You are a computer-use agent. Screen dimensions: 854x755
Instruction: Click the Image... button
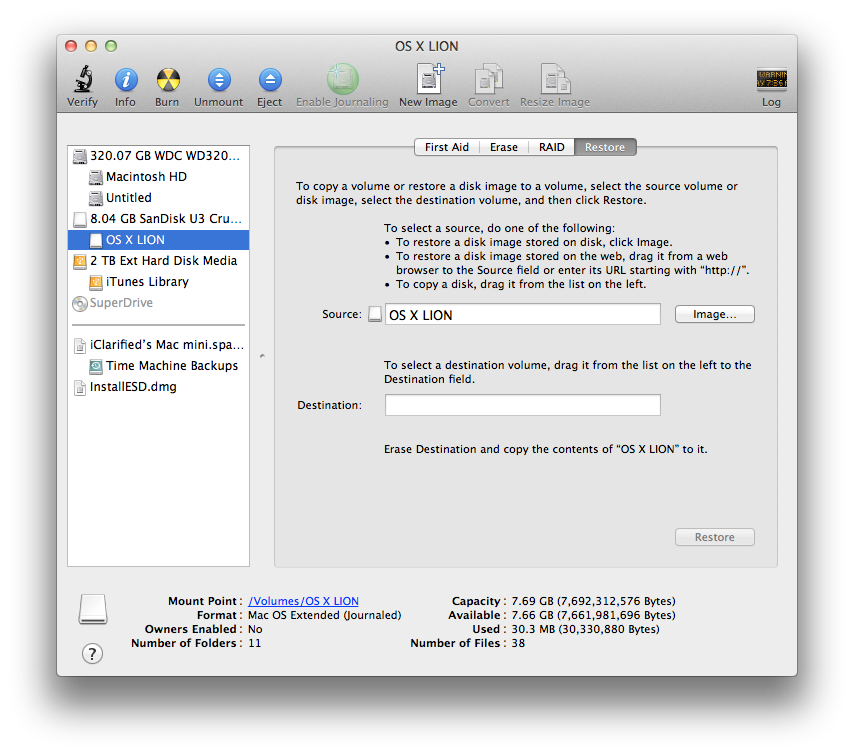pyautogui.click(x=714, y=314)
